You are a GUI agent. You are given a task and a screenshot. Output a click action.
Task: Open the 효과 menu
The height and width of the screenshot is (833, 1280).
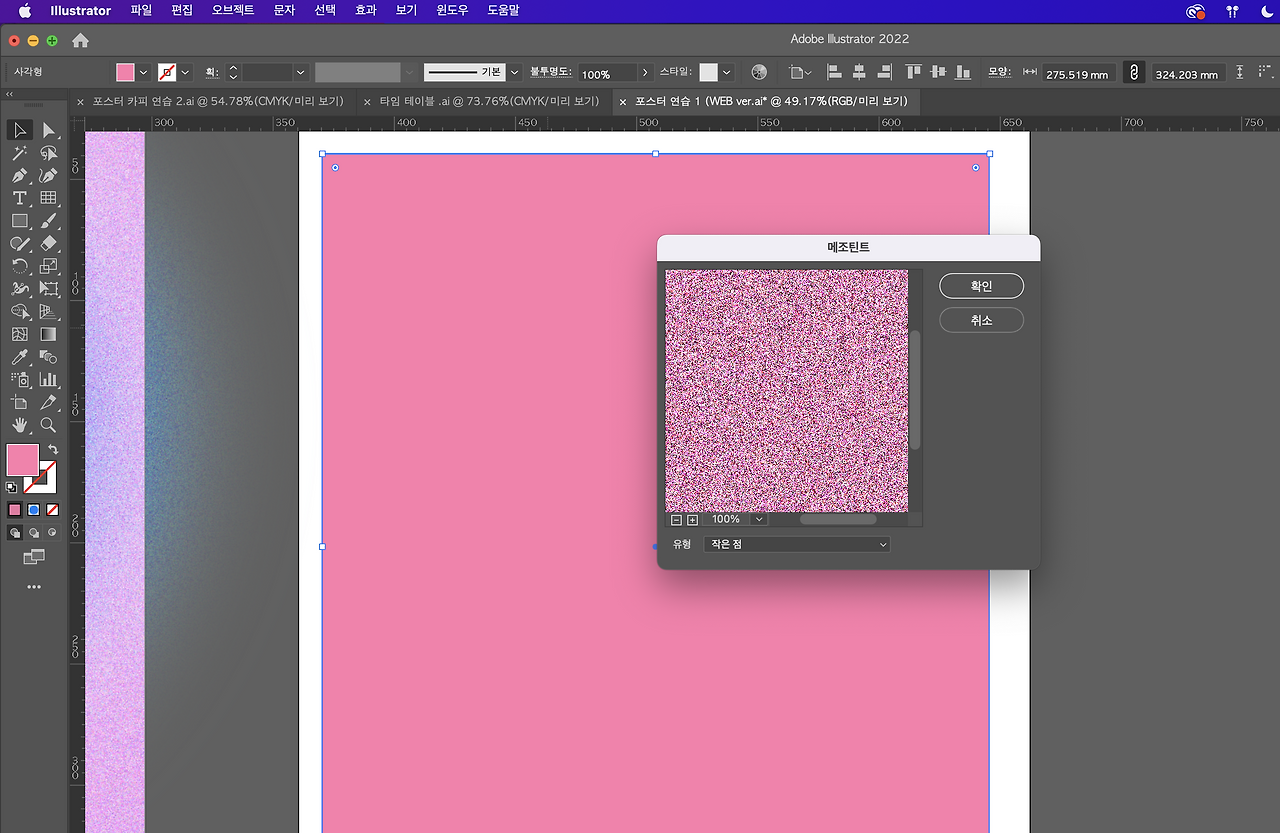365,11
